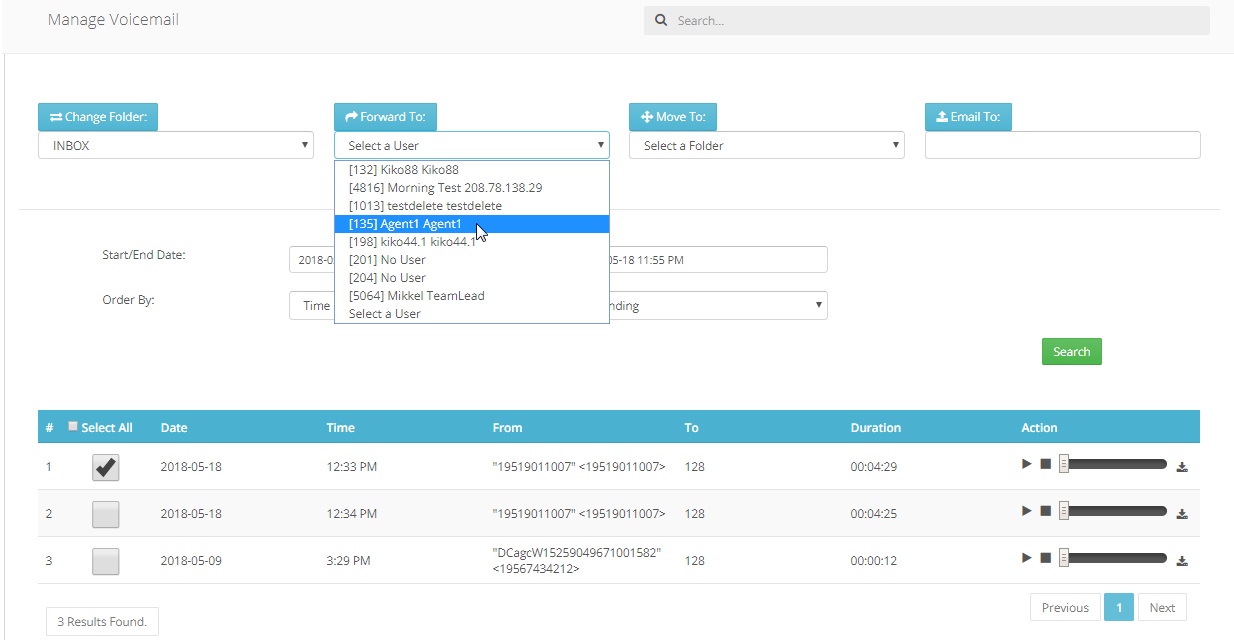This screenshot has width=1234, height=640.
Task: Click the 3 Results Found label
Action: (x=102, y=621)
